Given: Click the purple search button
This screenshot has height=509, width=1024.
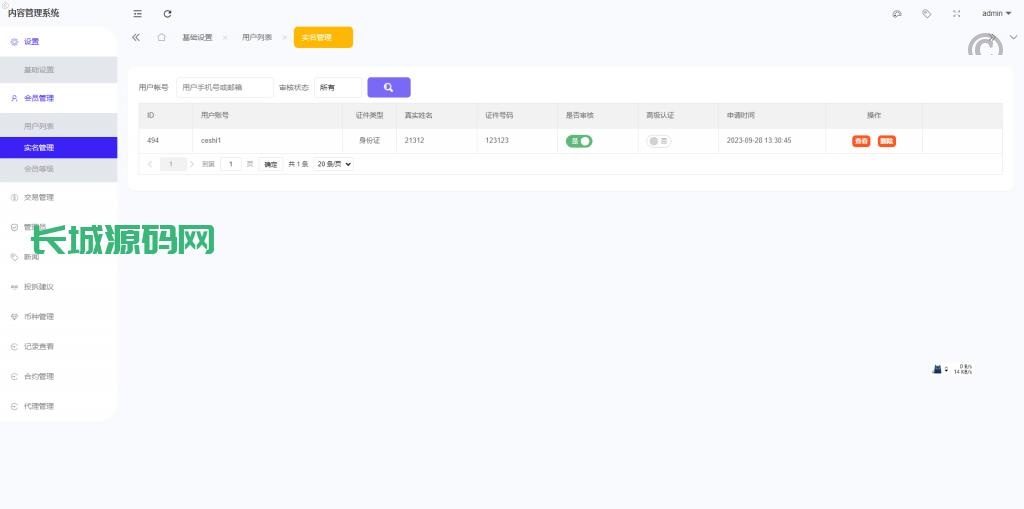Looking at the screenshot, I should [388, 87].
